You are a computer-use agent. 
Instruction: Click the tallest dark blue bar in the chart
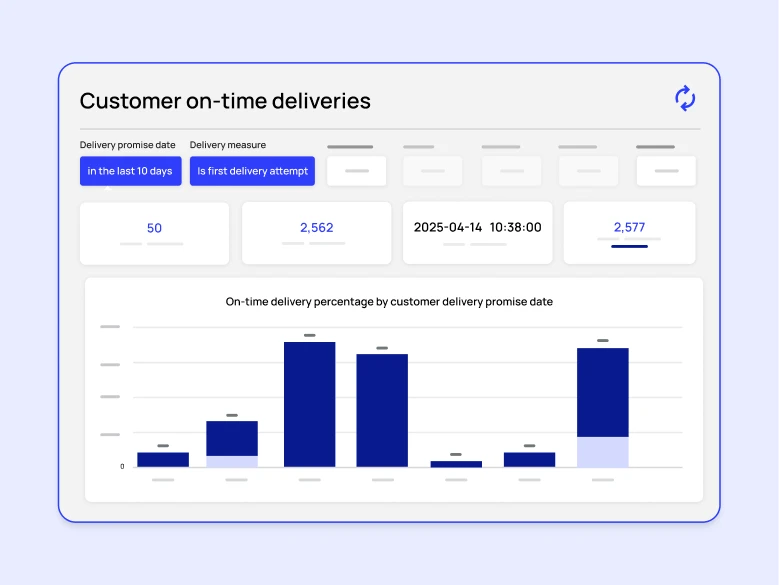click(309, 404)
